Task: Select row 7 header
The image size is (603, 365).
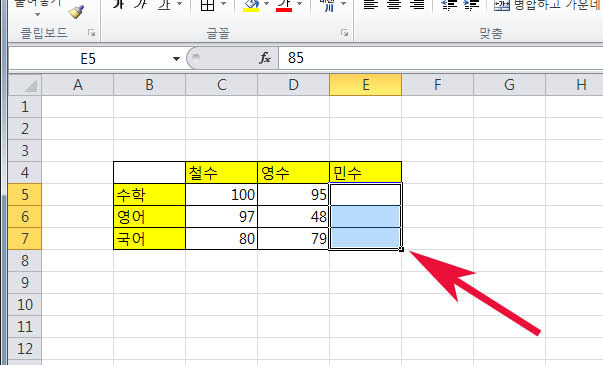Action: 25,238
